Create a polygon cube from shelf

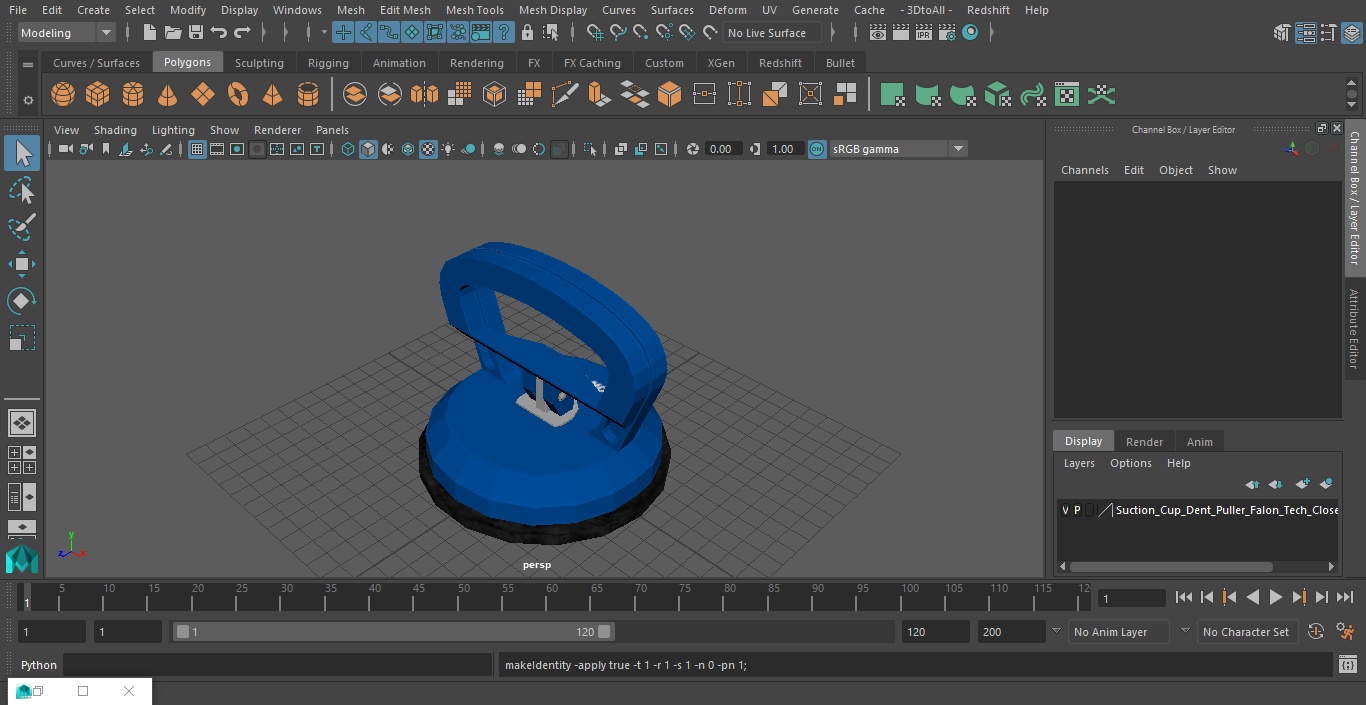coord(98,95)
